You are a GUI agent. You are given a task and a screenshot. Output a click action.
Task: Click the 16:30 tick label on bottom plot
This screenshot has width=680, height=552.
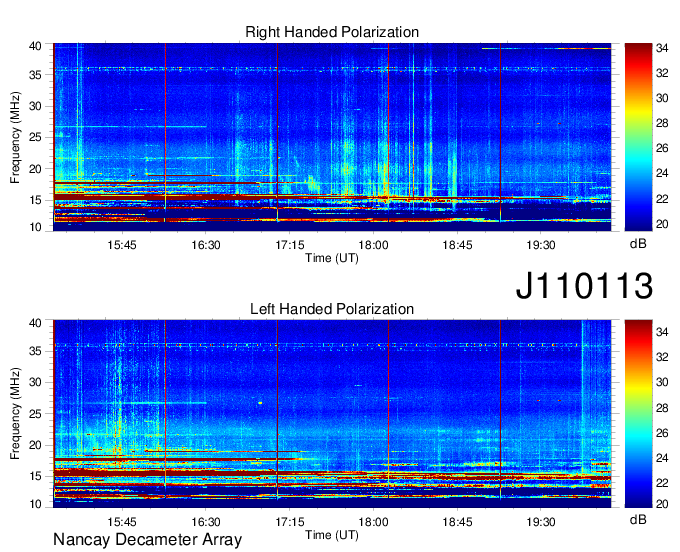point(206,522)
